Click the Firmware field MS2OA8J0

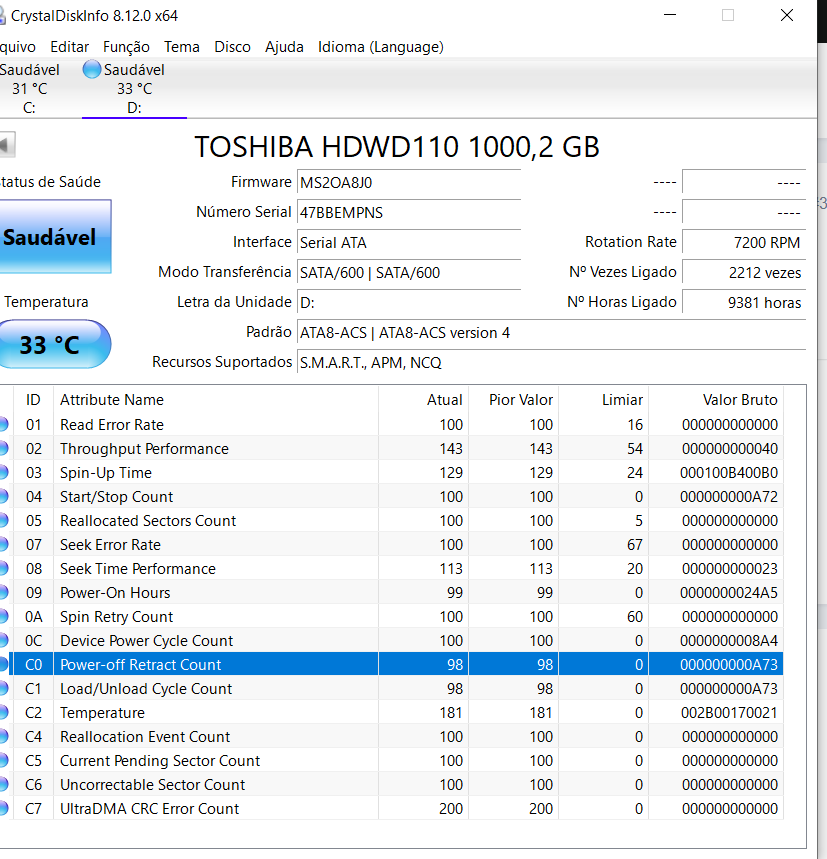pos(409,182)
